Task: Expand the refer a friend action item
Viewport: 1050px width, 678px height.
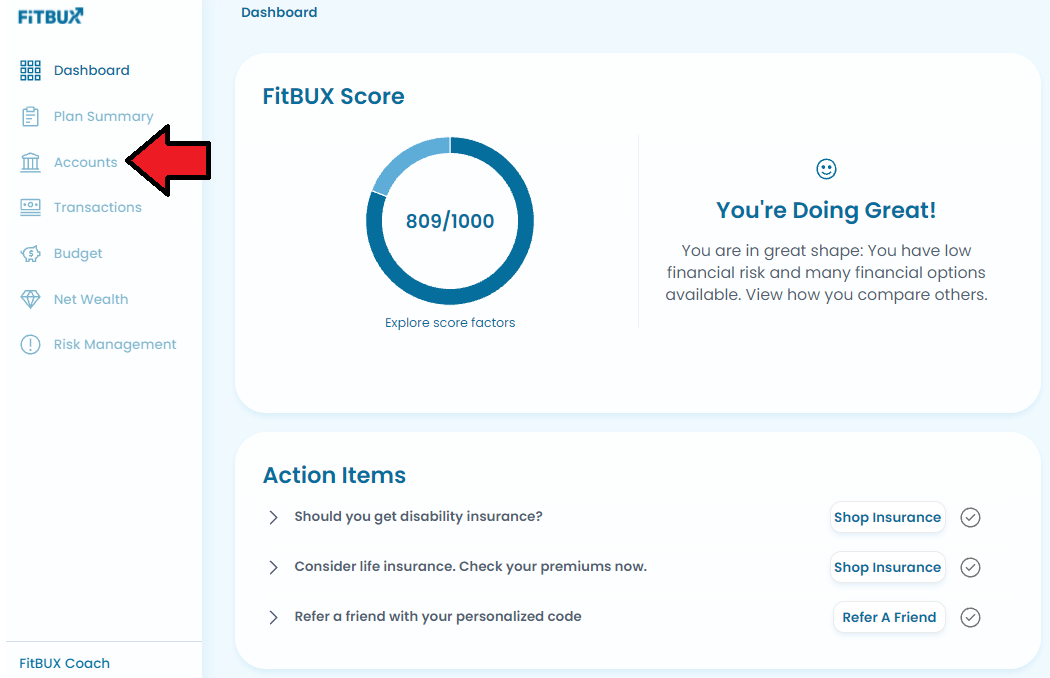Action: tap(273, 617)
